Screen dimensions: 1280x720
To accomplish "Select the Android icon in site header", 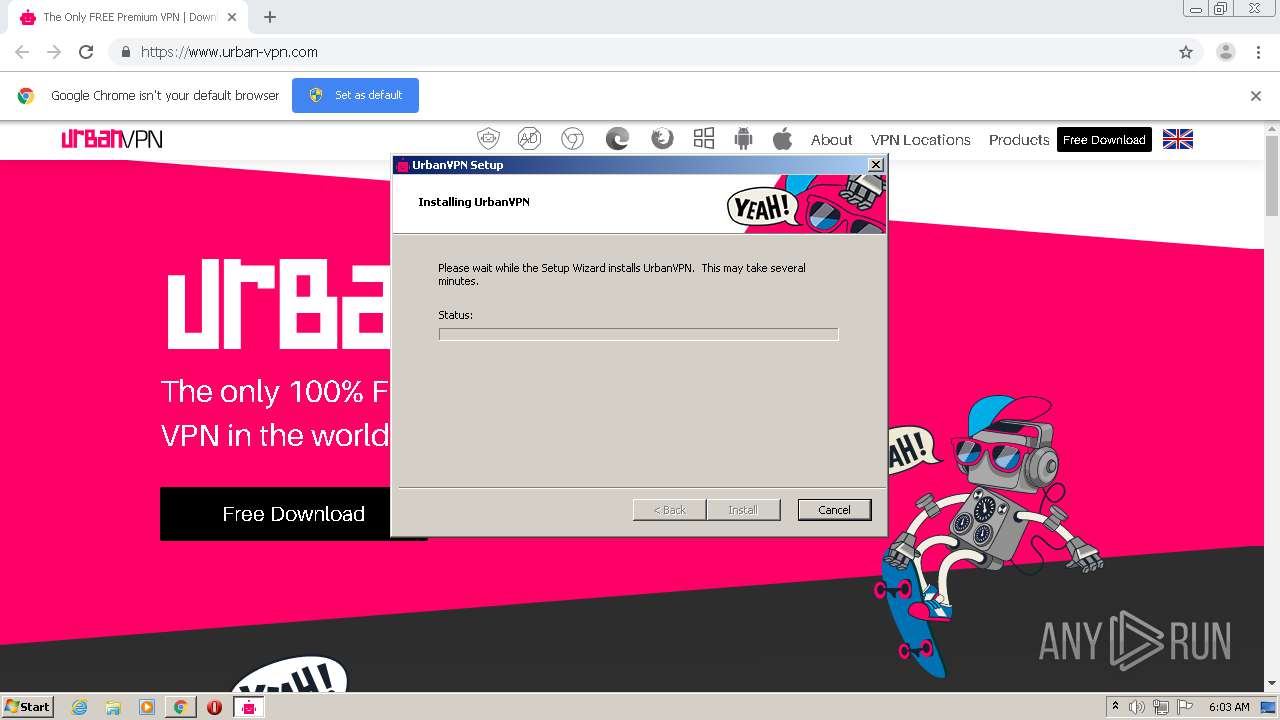I will (x=743, y=139).
